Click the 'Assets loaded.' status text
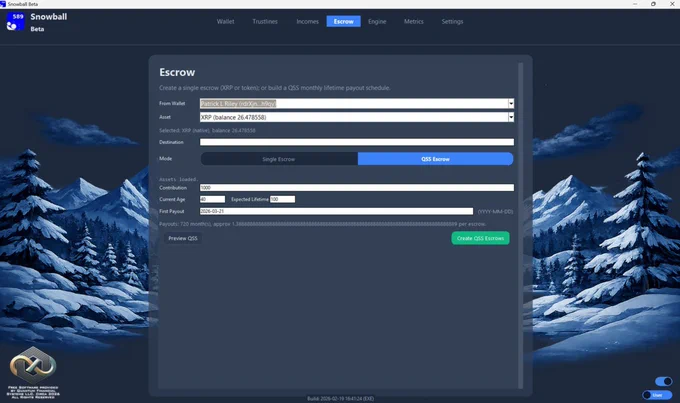Viewport: 680px width, 403px height. tap(178, 179)
